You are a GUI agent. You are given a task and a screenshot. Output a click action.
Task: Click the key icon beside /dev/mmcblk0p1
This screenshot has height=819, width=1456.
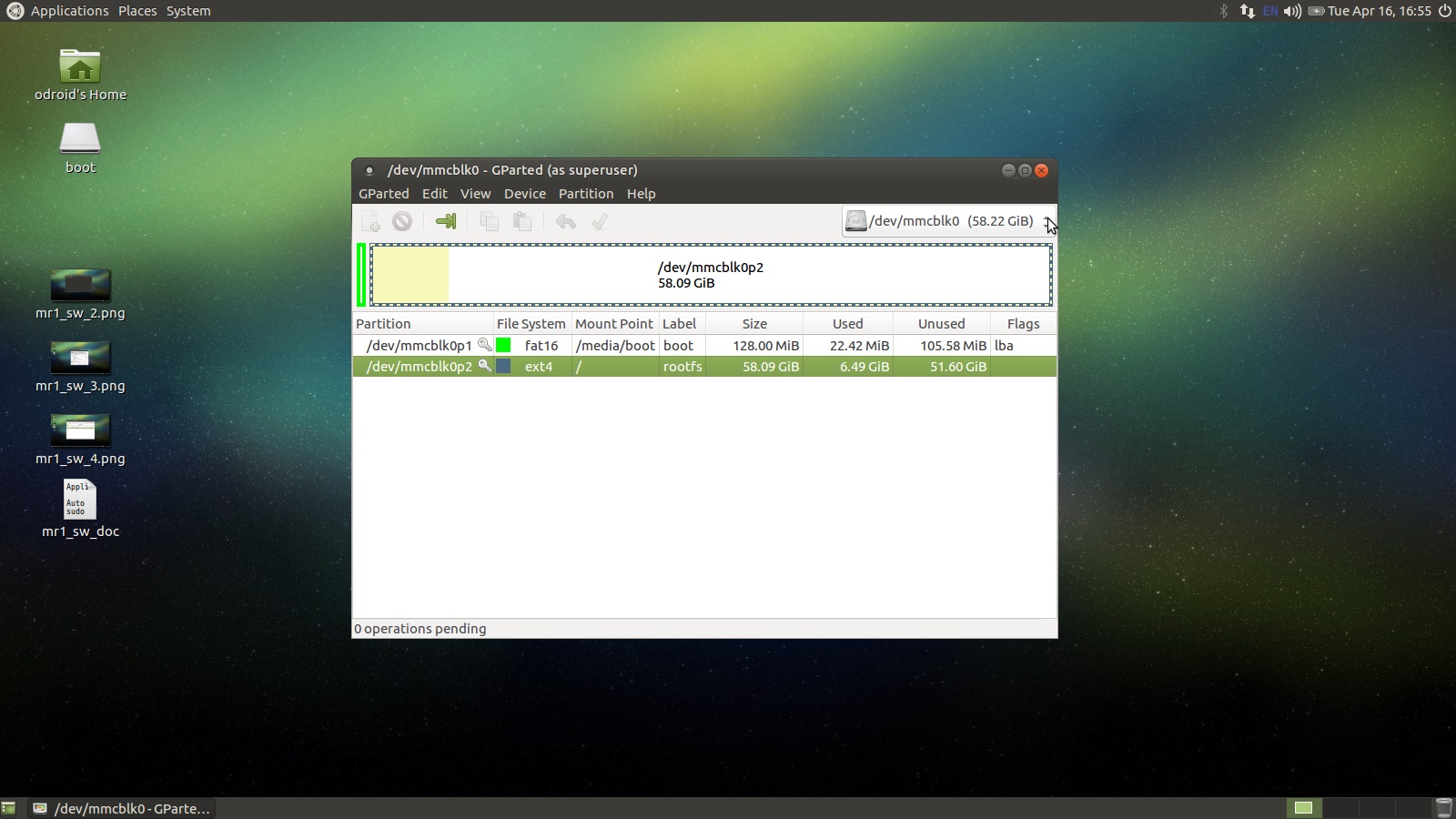[485, 345]
